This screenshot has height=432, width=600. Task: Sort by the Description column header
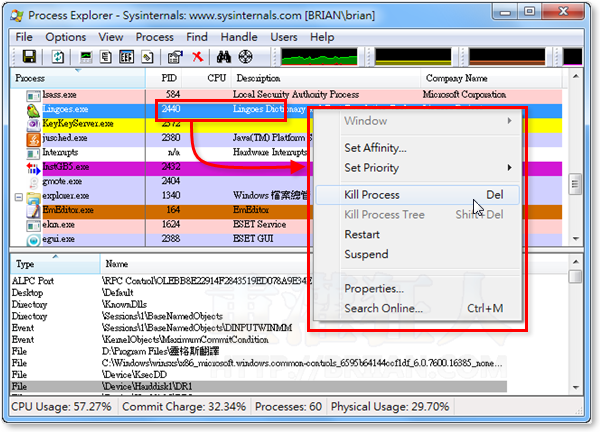(326, 78)
